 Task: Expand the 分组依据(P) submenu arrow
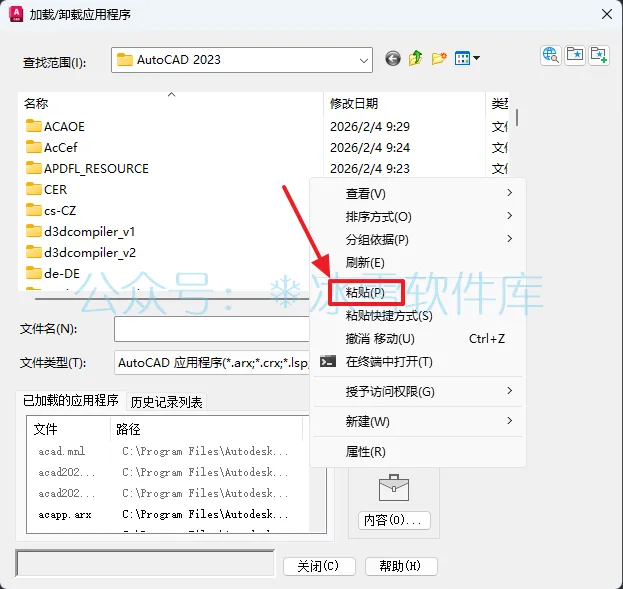pos(510,239)
